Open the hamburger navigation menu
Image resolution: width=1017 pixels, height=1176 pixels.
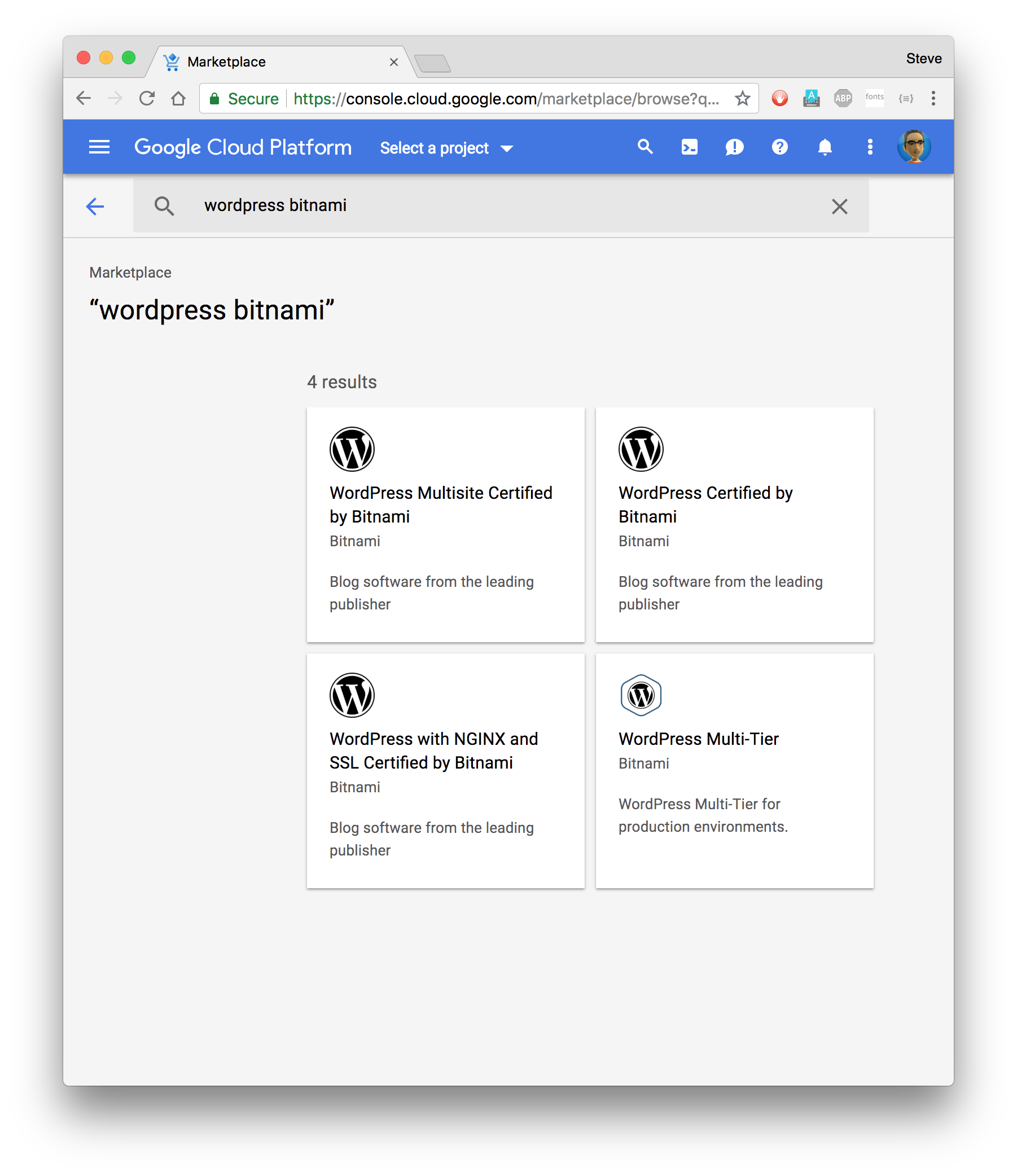[x=99, y=147]
